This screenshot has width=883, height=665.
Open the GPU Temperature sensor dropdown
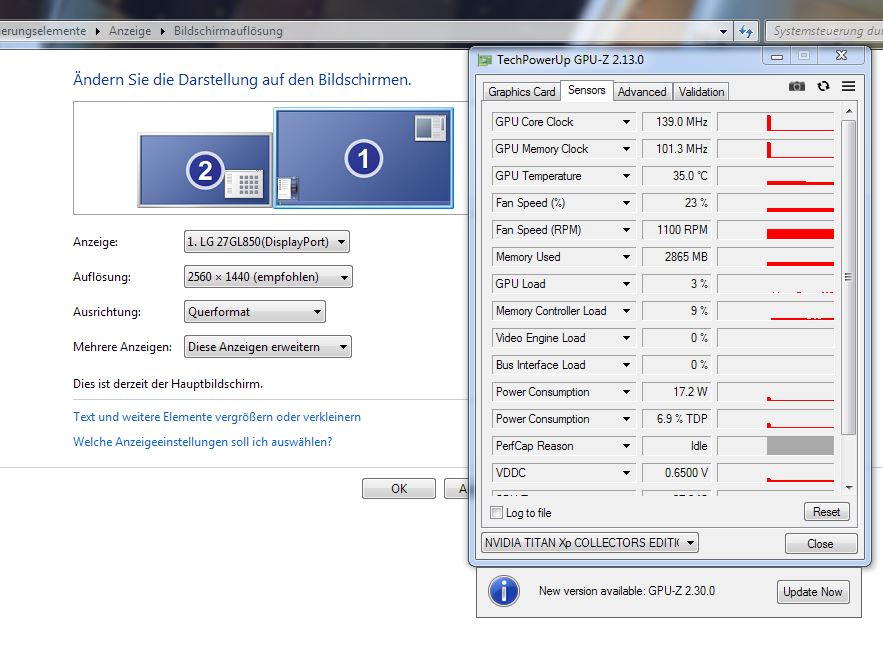[x=626, y=176]
